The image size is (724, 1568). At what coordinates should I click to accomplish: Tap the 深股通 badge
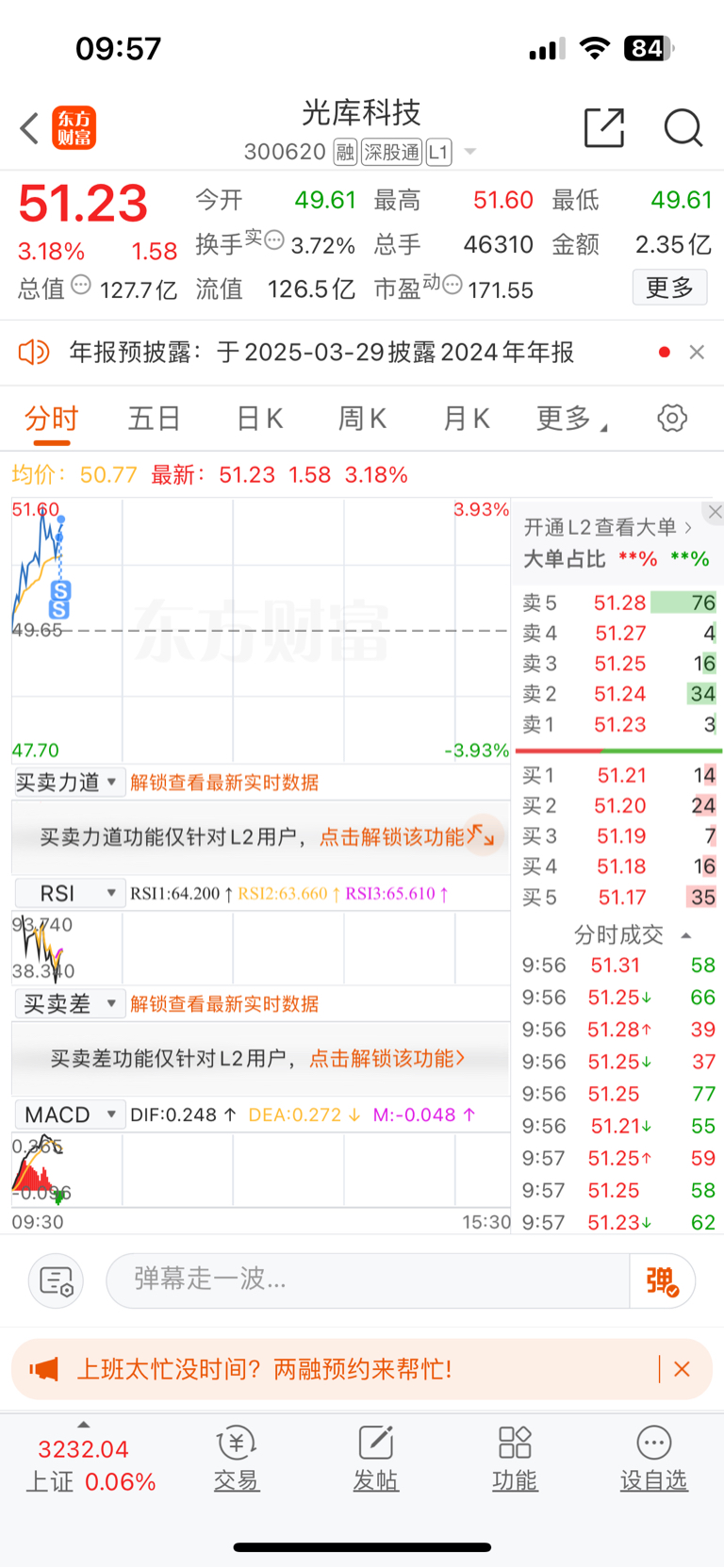coord(392,152)
